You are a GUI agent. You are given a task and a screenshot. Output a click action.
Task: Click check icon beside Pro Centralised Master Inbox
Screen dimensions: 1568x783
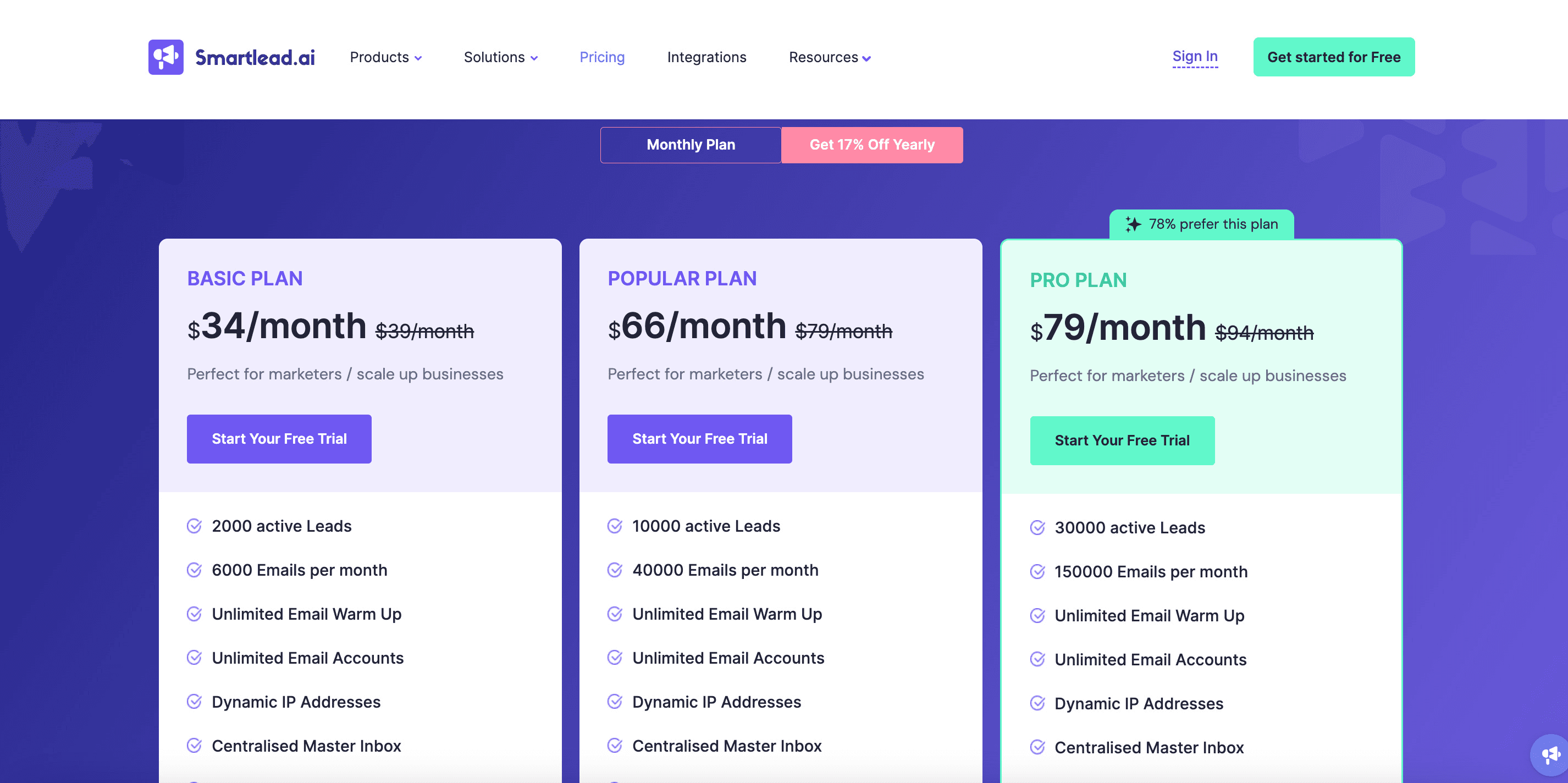tap(1037, 747)
